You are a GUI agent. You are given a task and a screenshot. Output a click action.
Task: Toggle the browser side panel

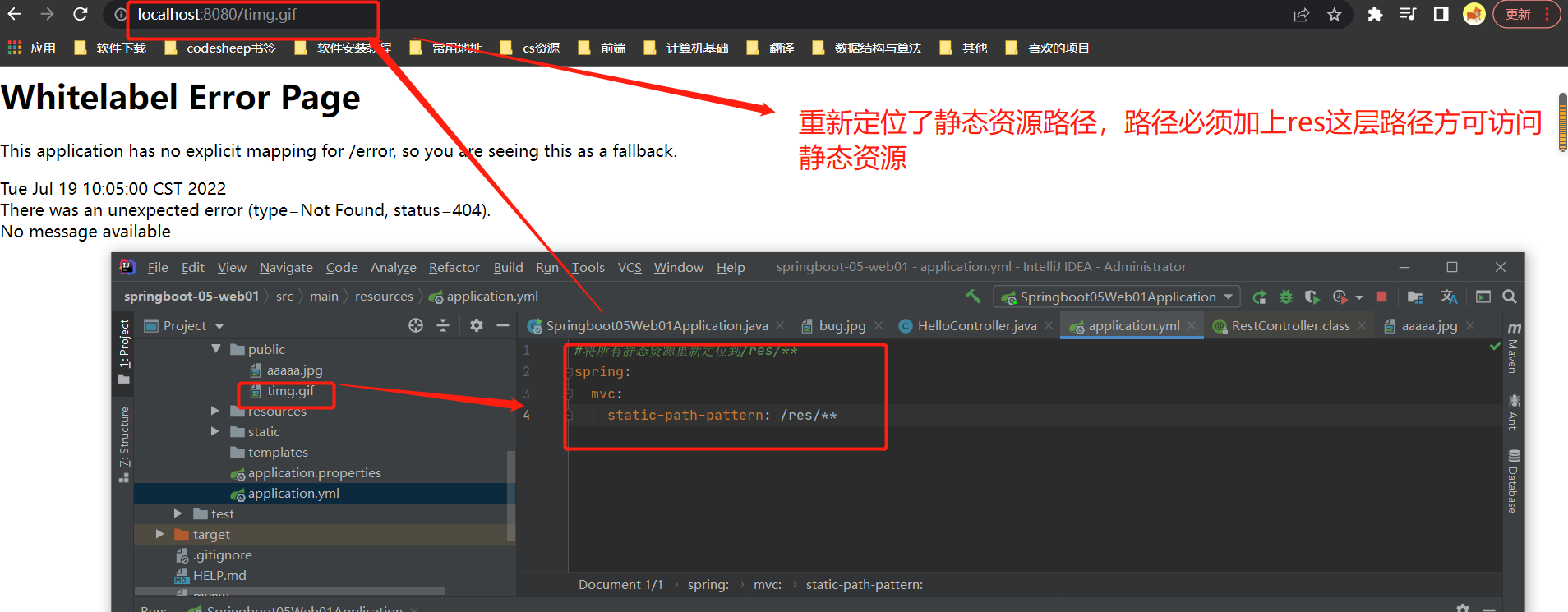click(1441, 14)
